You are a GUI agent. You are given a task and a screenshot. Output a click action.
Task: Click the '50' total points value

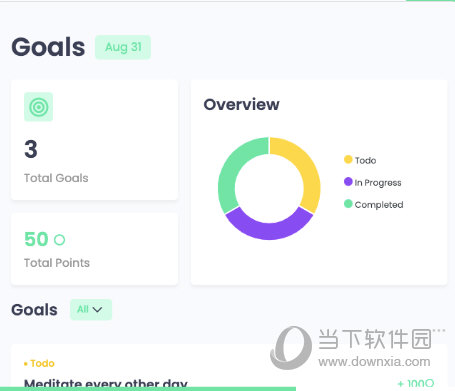36,239
